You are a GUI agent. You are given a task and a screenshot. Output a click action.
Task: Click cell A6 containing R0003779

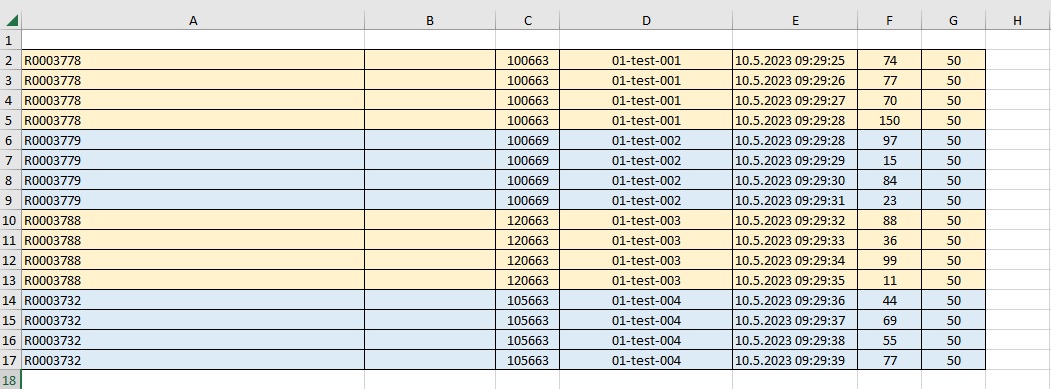click(193, 140)
